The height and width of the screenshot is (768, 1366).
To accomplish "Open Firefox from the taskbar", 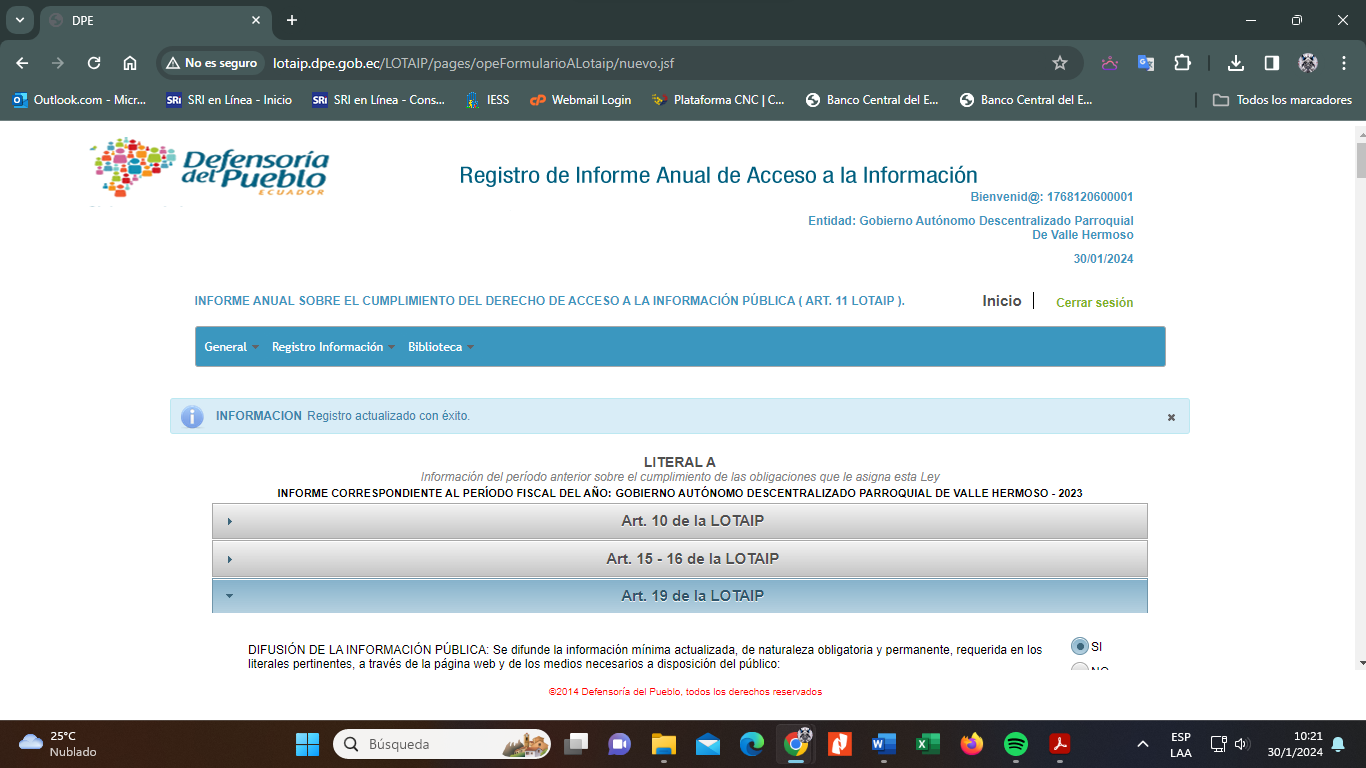I will pyautogui.click(x=971, y=744).
